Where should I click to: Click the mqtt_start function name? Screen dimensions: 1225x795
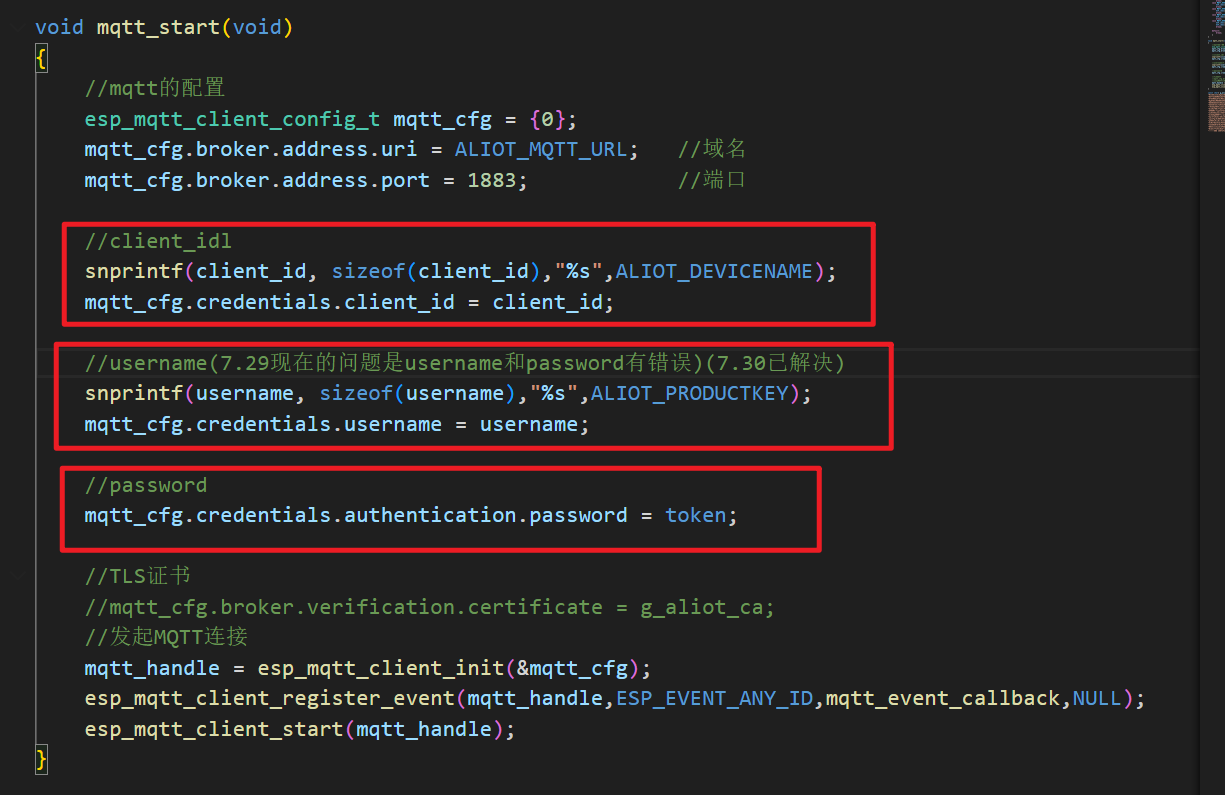[155, 27]
